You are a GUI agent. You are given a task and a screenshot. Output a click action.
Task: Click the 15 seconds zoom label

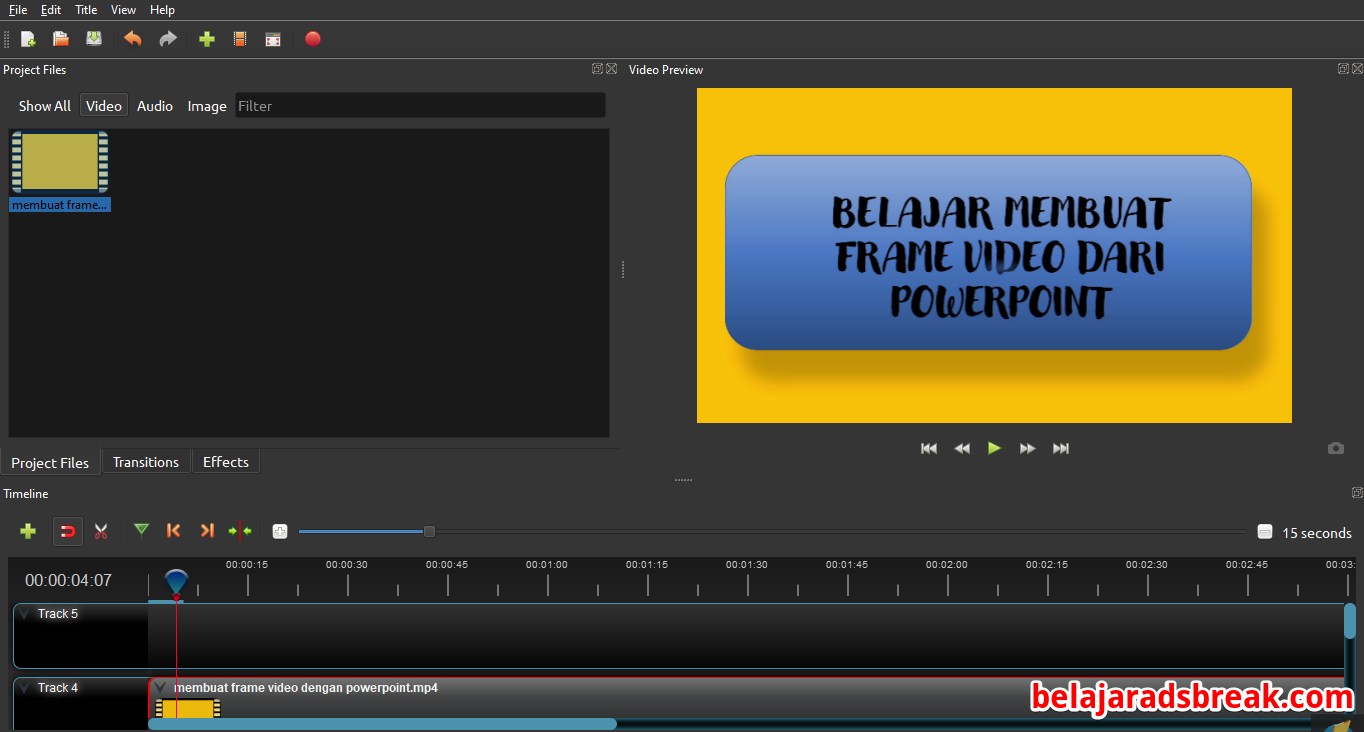coord(1317,533)
